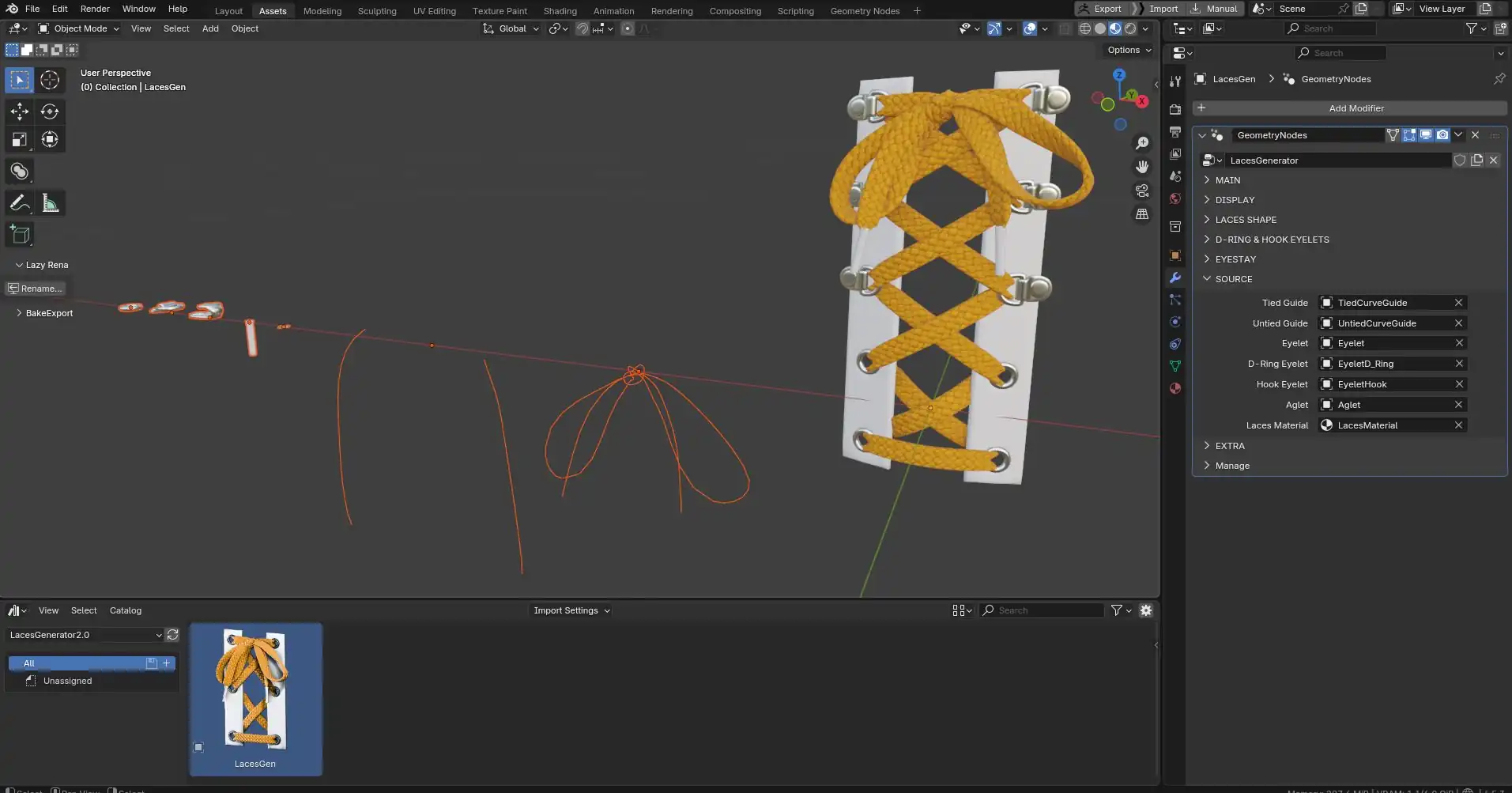Image resolution: width=1512 pixels, height=793 pixels.
Task: Select the Rotate tool
Action: [x=50, y=111]
